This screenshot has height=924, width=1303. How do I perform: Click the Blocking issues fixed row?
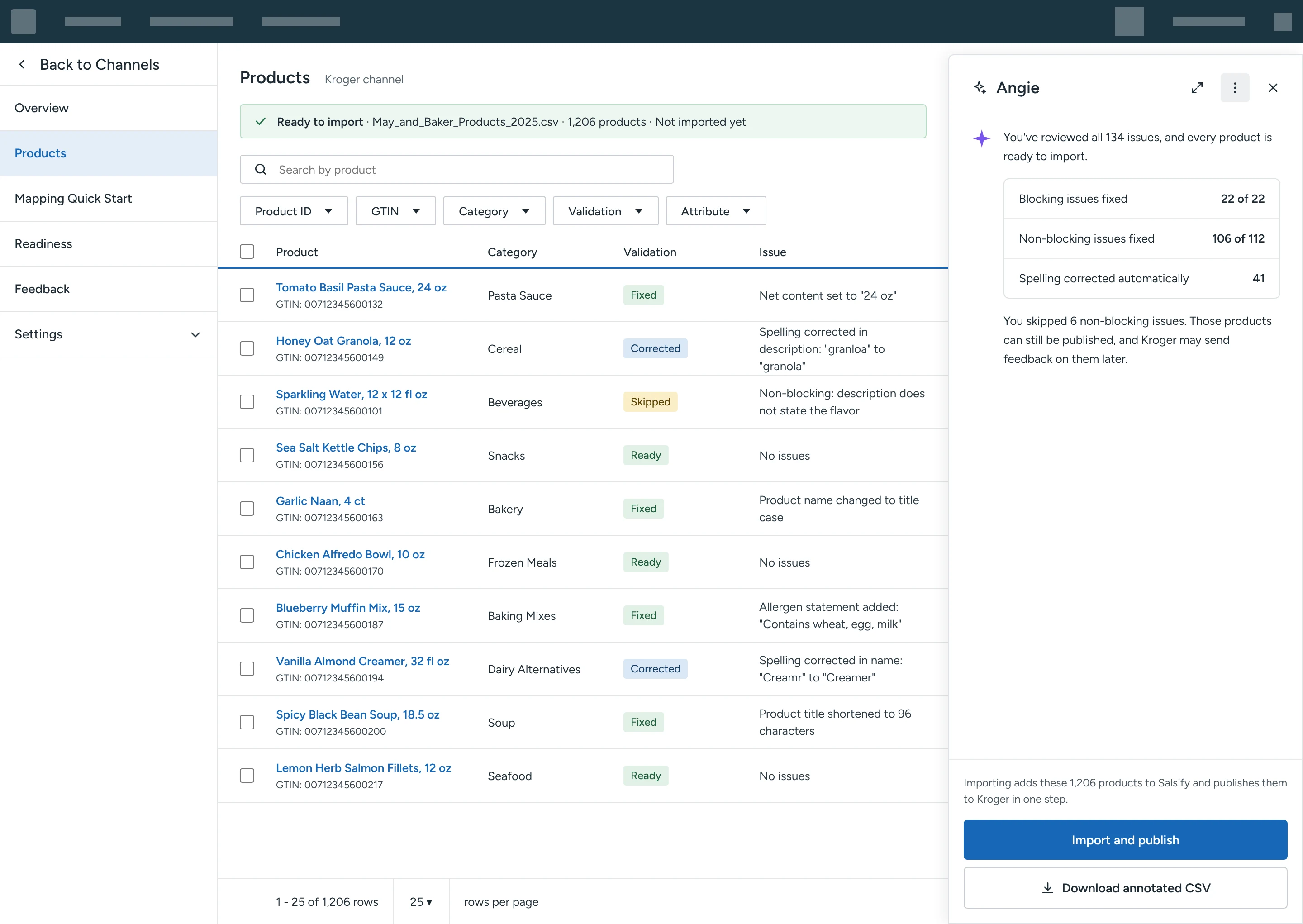tap(1141, 199)
